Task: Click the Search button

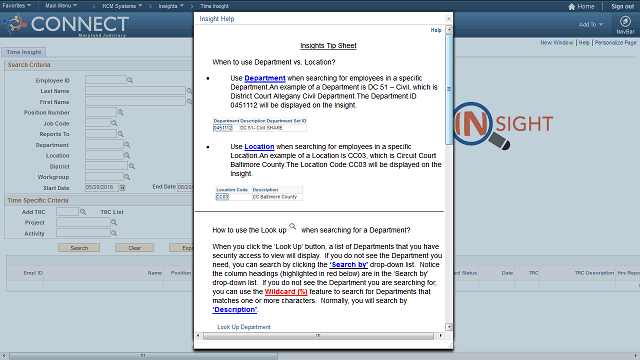Action: point(79,248)
